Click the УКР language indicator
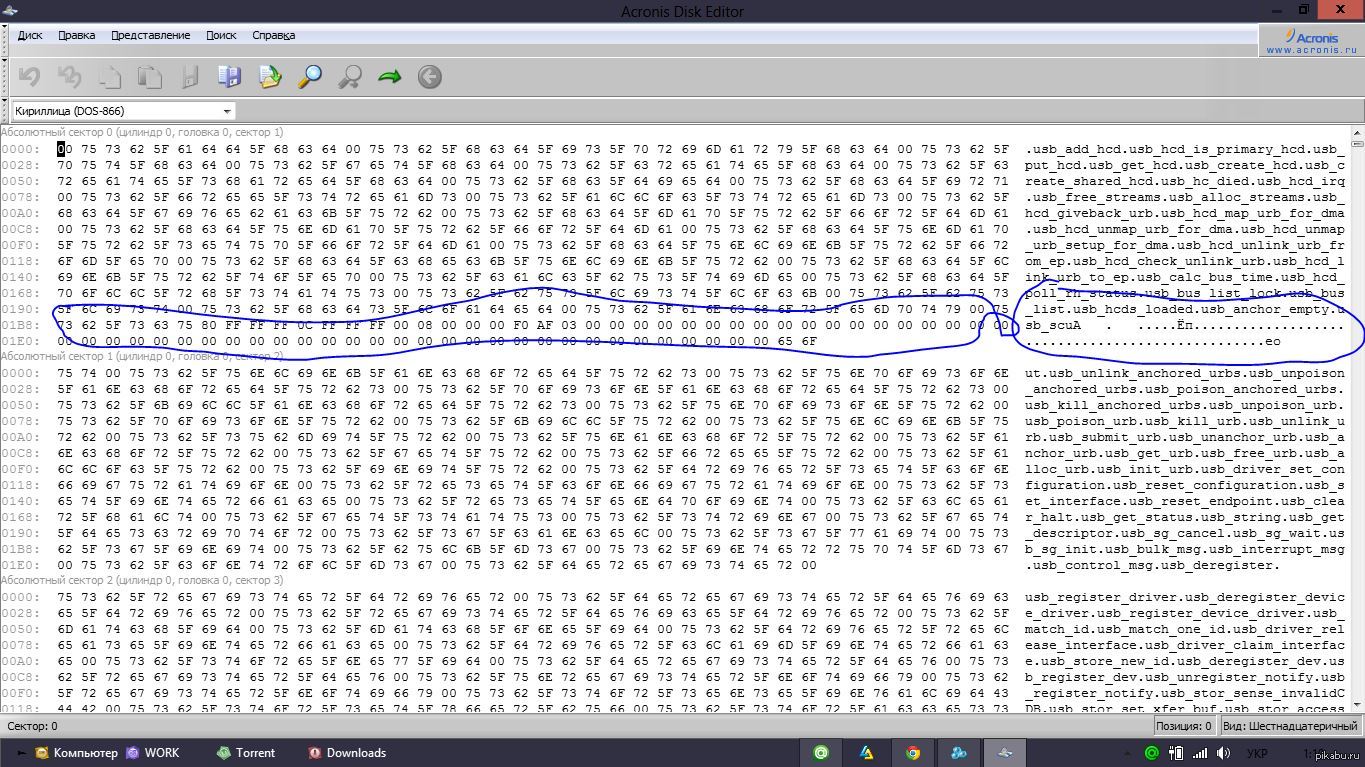The image size is (1365, 767). [x=1258, y=753]
